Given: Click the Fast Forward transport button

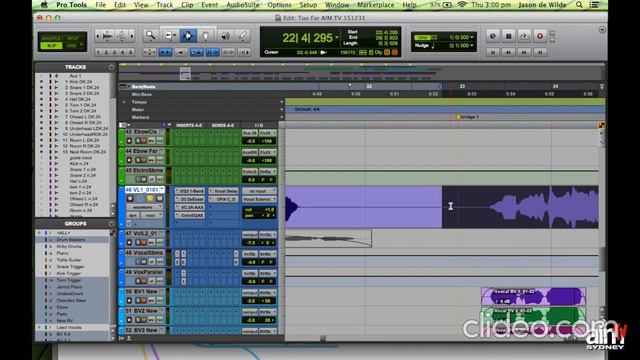Looking at the screenshot, I should tap(524, 52).
